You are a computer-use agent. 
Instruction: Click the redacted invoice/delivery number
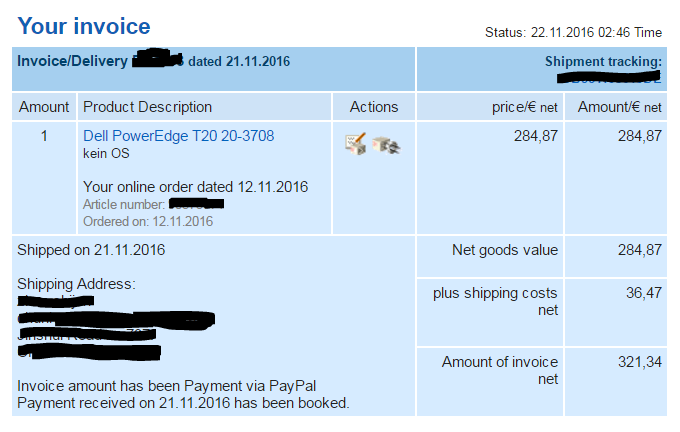tap(158, 61)
